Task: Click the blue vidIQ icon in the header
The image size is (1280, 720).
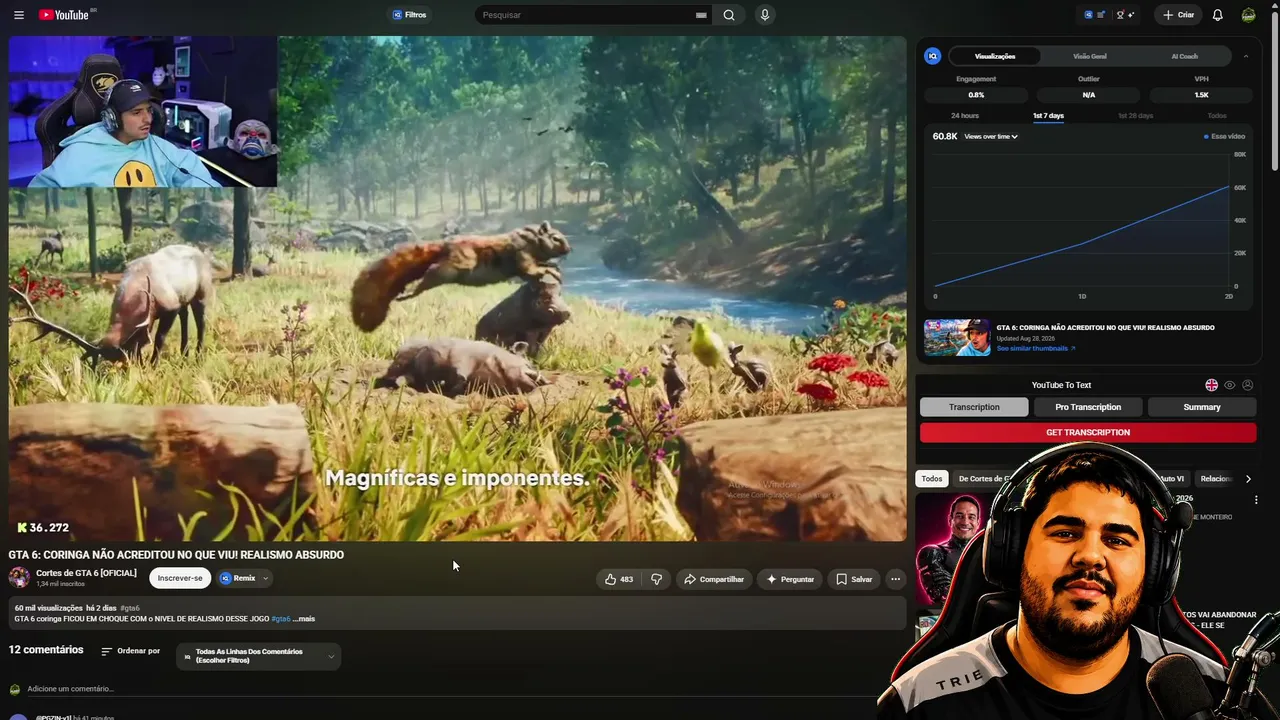Action: tap(1088, 15)
